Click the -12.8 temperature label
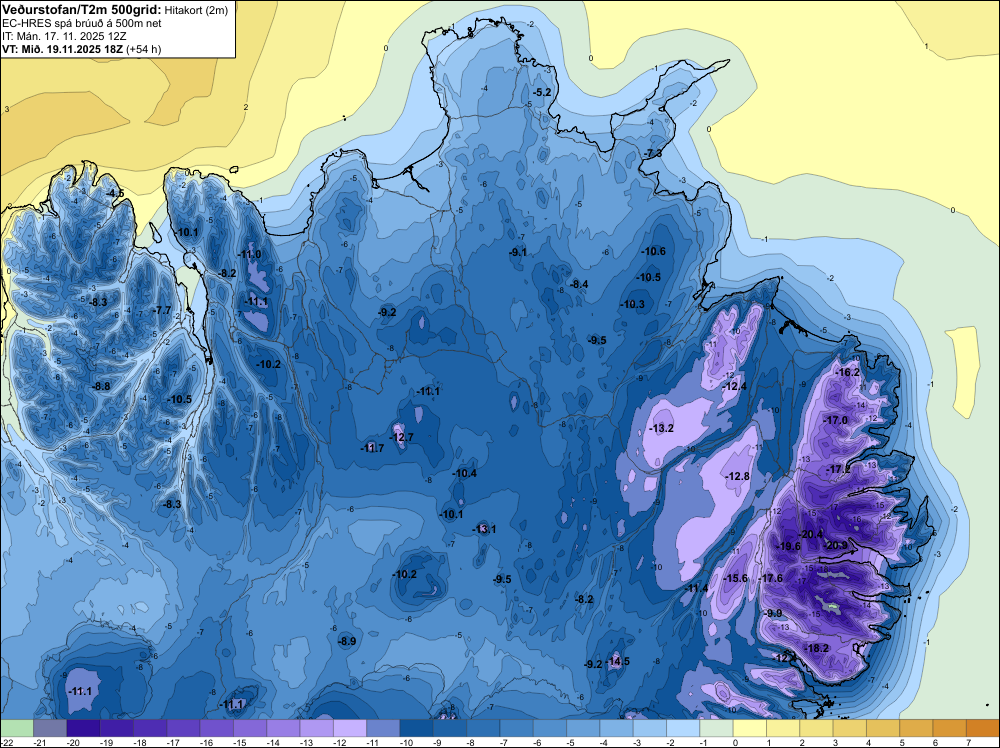This screenshot has width=1000, height=748. click(x=737, y=476)
